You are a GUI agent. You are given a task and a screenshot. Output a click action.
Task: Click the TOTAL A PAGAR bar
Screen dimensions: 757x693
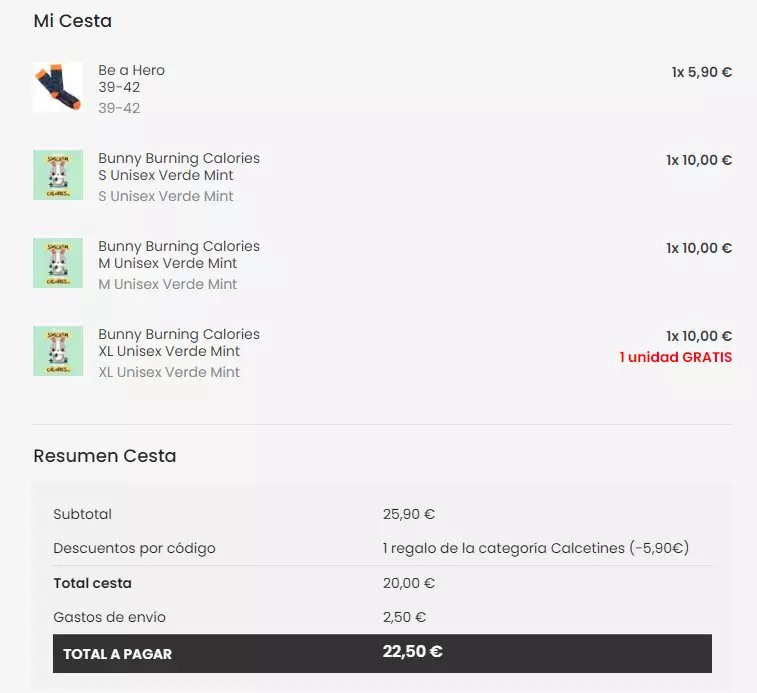[x=382, y=653]
